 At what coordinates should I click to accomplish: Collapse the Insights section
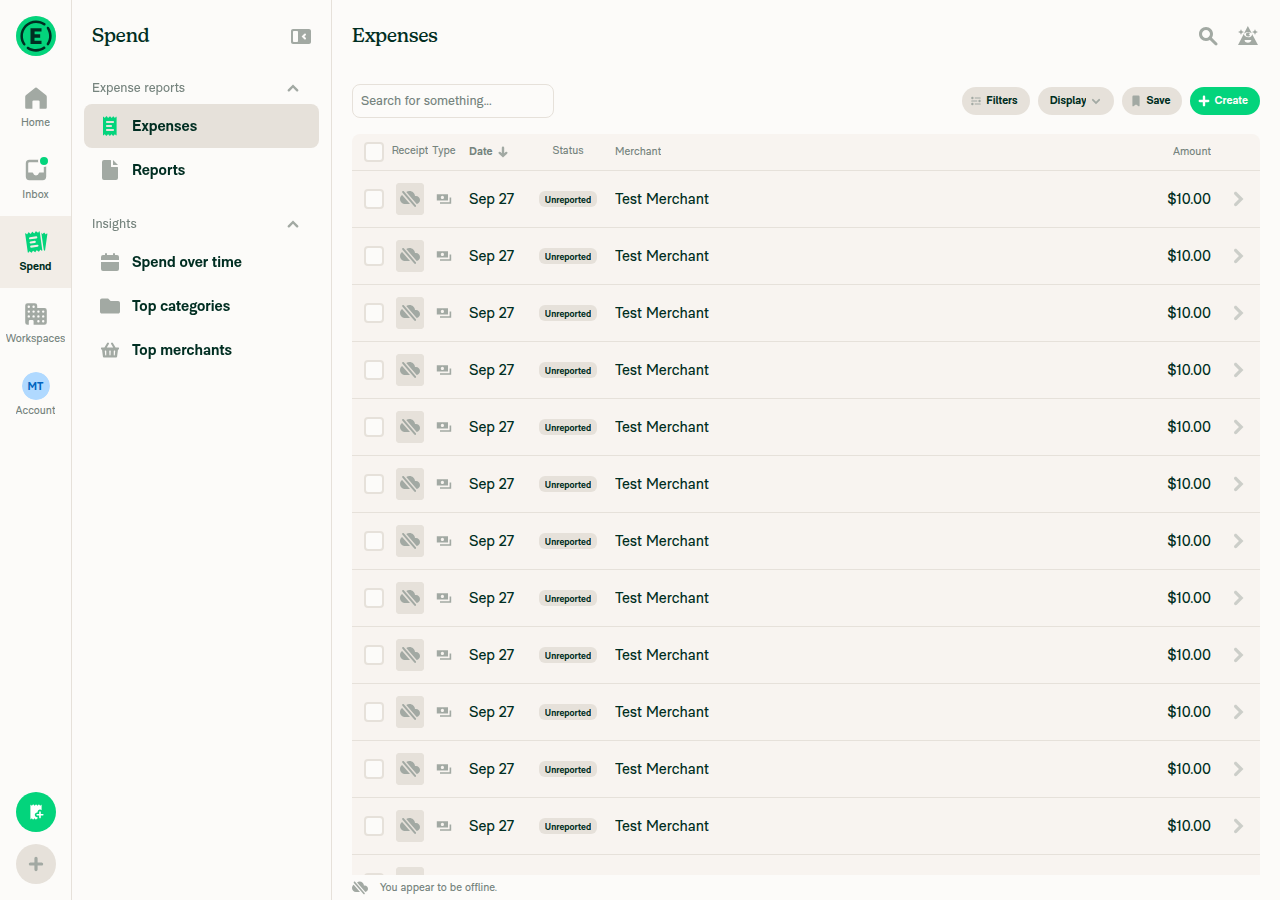point(293,224)
